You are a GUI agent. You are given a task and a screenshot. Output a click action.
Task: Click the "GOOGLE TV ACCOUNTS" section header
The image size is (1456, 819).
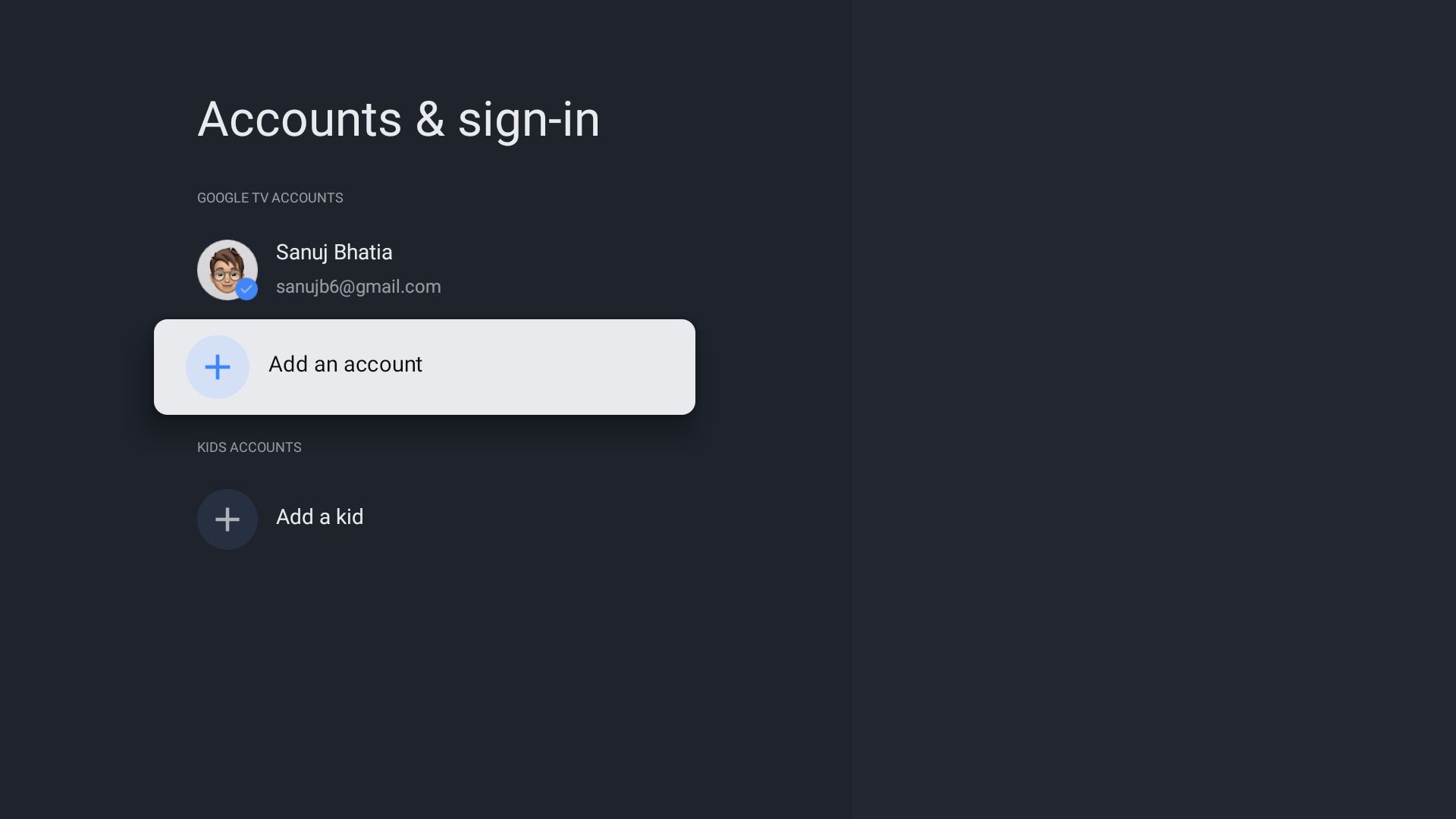270,198
